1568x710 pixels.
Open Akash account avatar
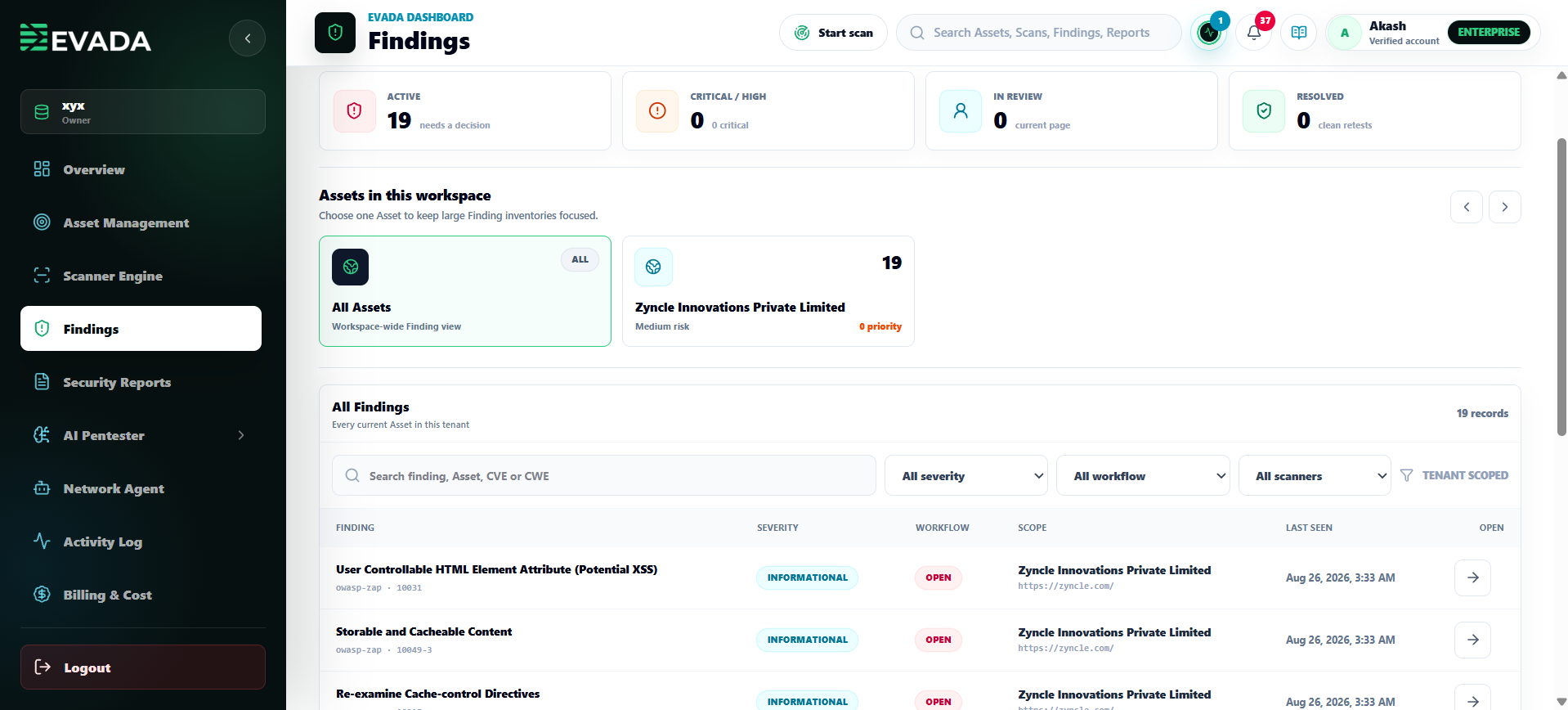(1344, 33)
